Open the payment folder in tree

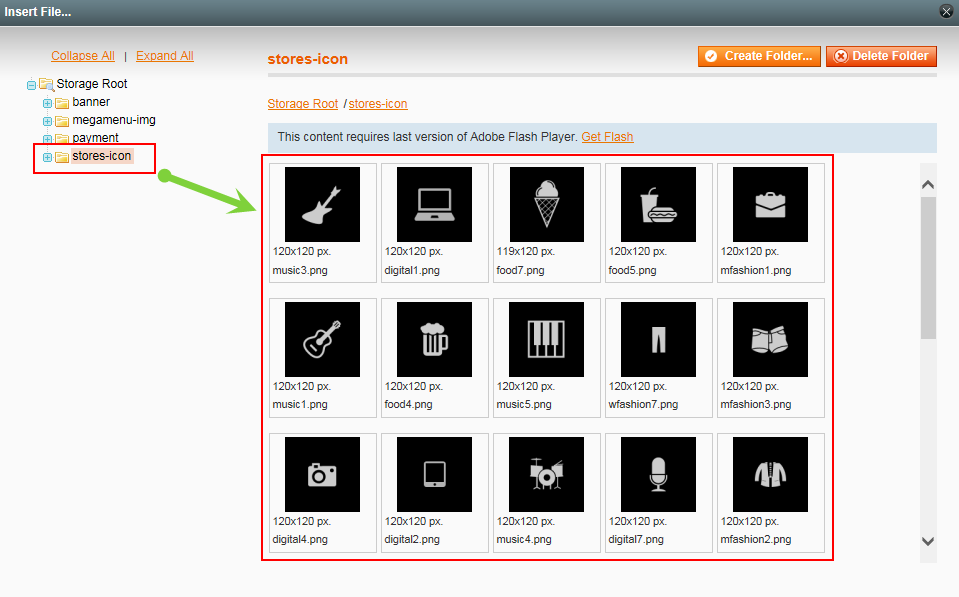click(95, 138)
